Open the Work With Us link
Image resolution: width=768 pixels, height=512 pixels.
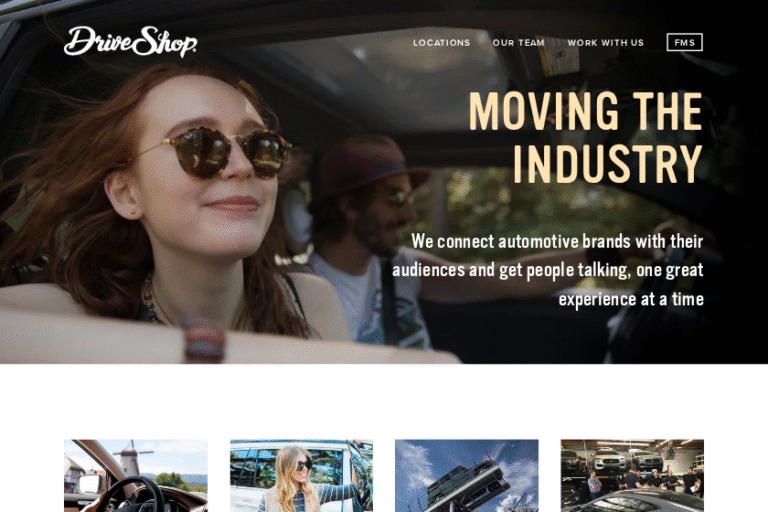[605, 43]
